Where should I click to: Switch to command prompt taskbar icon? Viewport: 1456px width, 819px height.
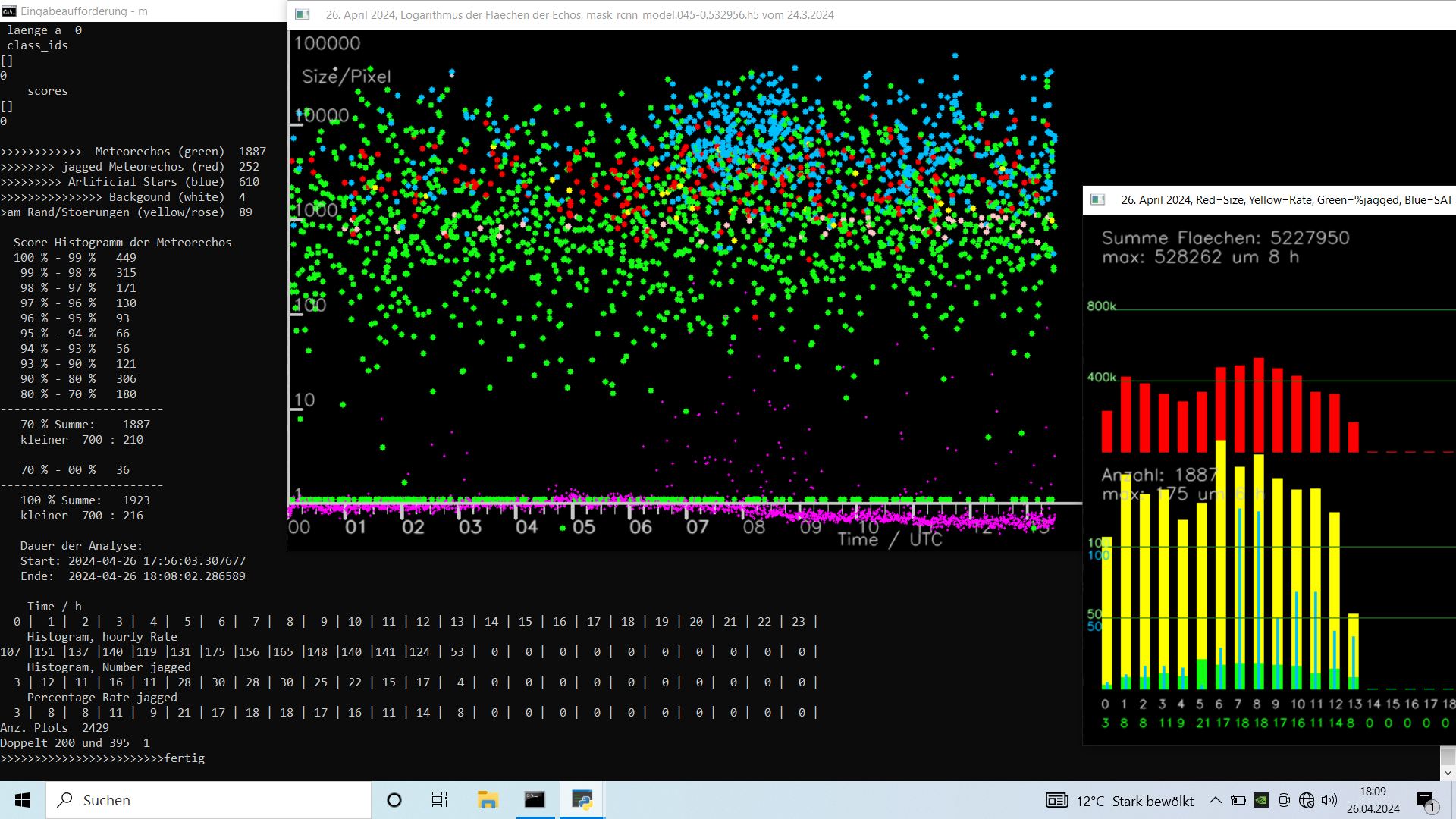535,800
